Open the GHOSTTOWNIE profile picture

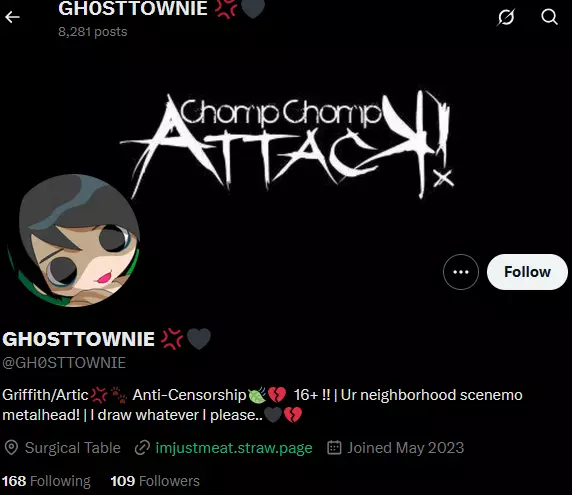[x=74, y=240]
